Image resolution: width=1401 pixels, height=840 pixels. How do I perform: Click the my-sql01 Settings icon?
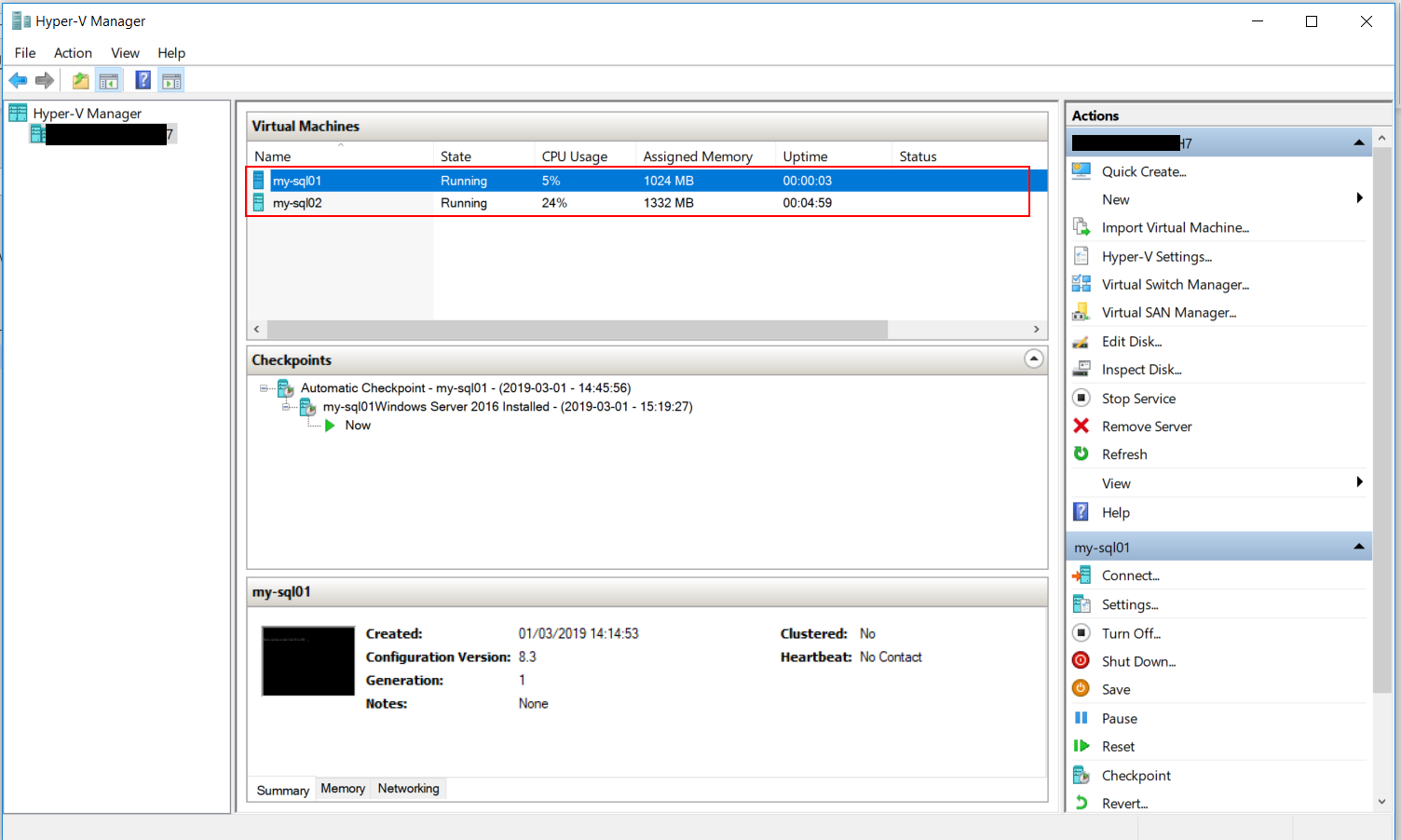[x=1081, y=604]
